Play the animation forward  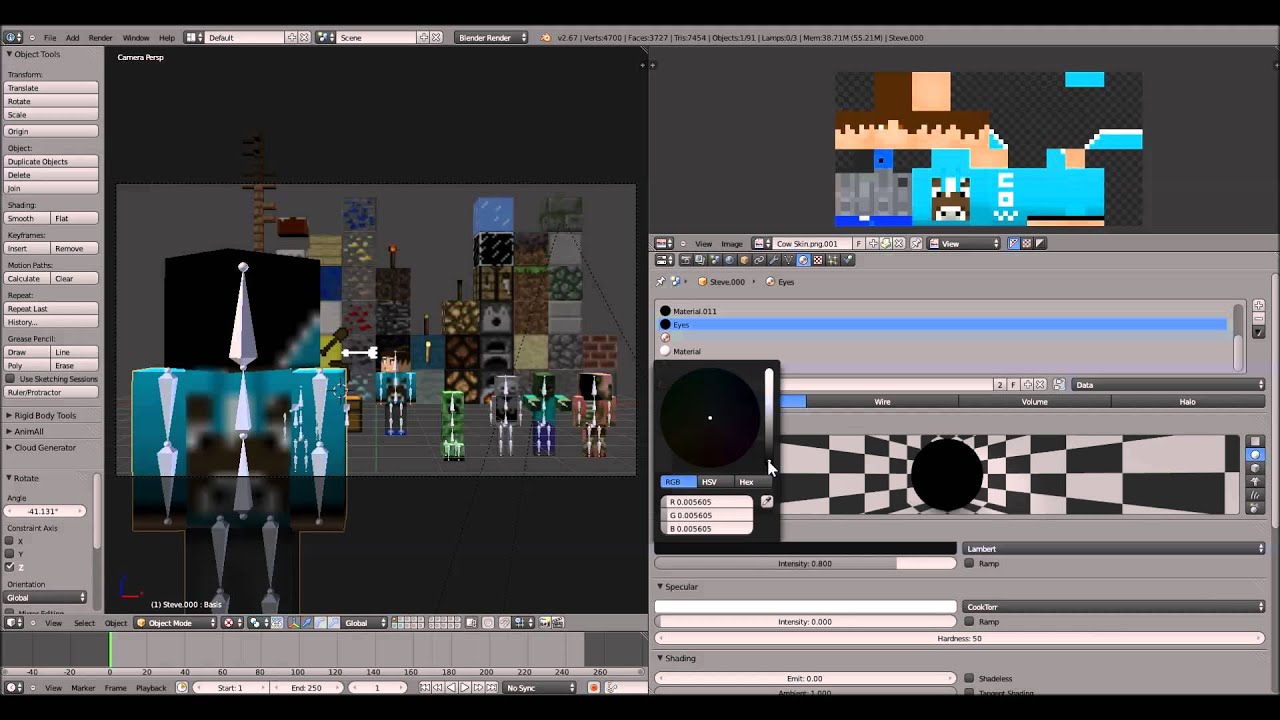(x=464, y=688)
